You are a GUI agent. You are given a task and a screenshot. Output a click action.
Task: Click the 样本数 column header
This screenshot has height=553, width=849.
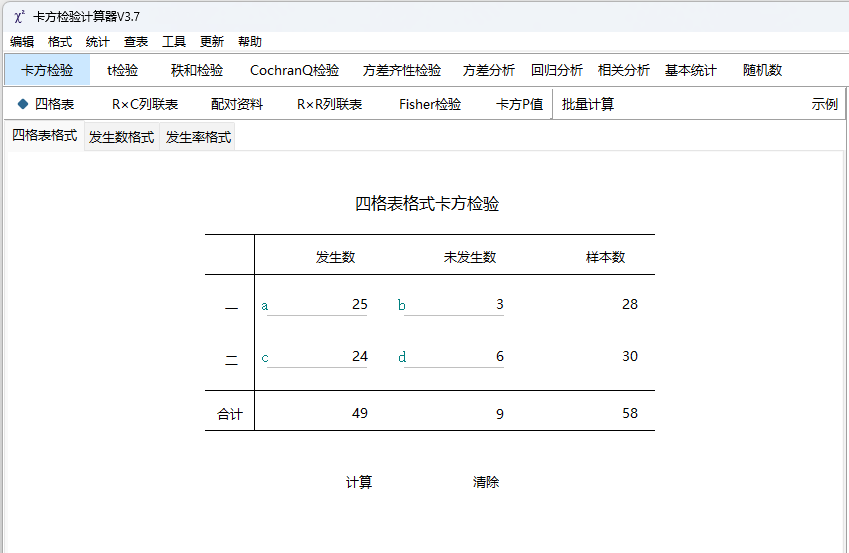click(x=605, y=257)
